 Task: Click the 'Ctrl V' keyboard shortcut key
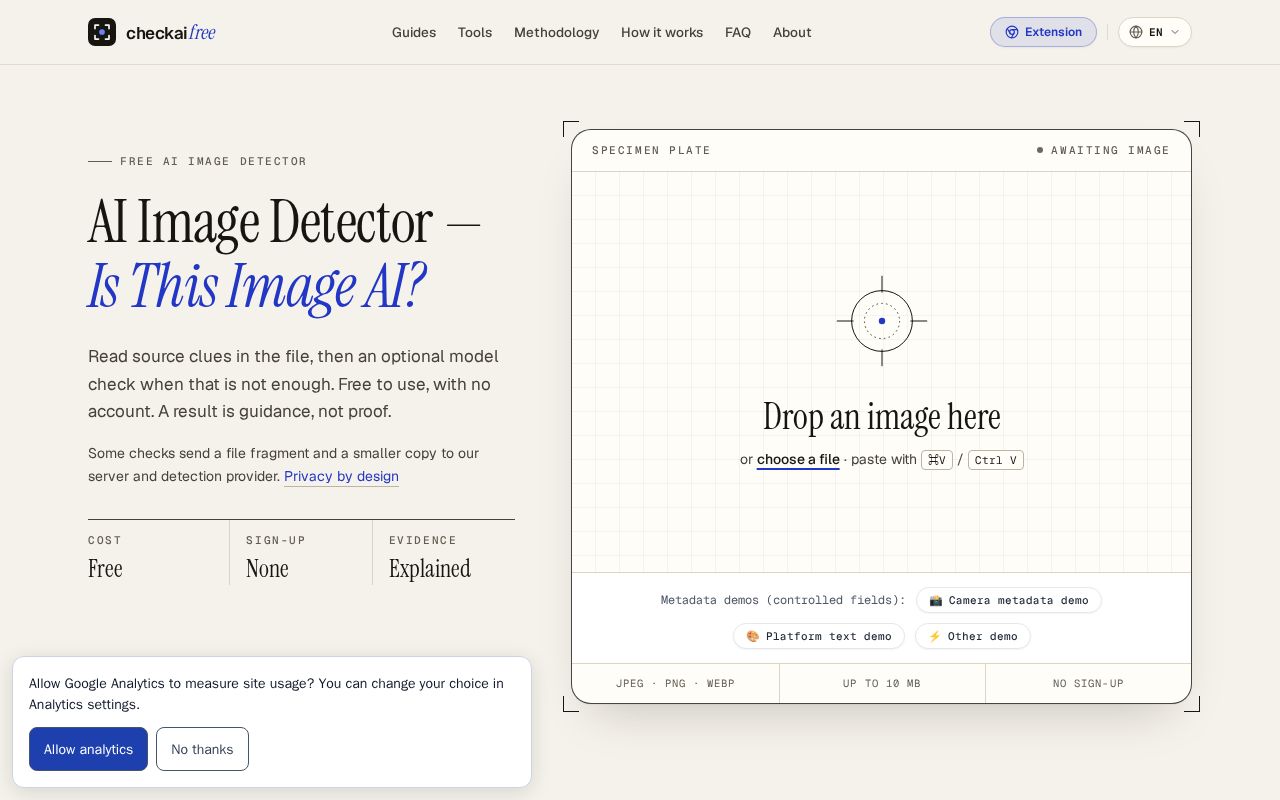pyautogui.click(x=995, y=460)
